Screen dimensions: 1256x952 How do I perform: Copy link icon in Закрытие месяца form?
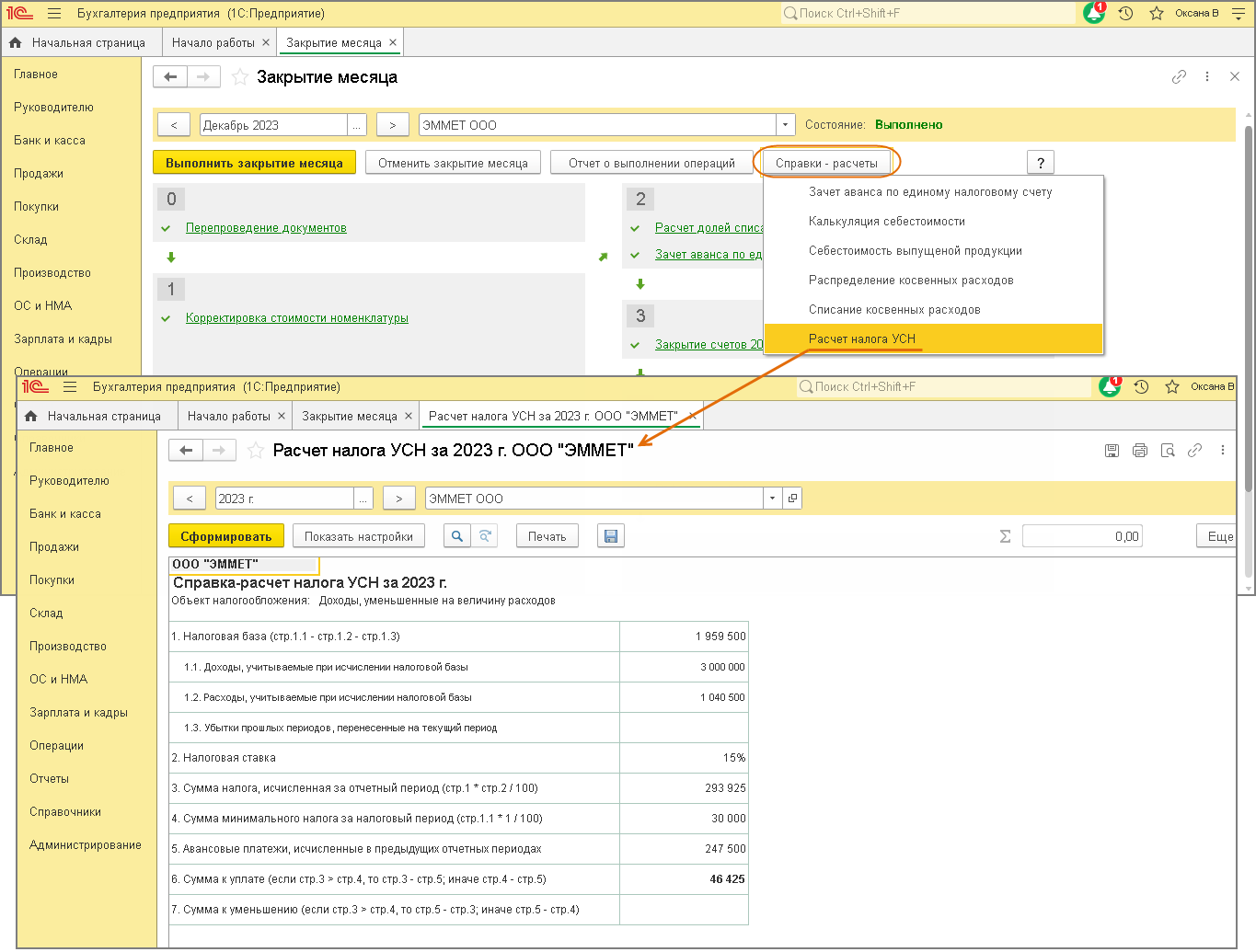(1179, 77)
